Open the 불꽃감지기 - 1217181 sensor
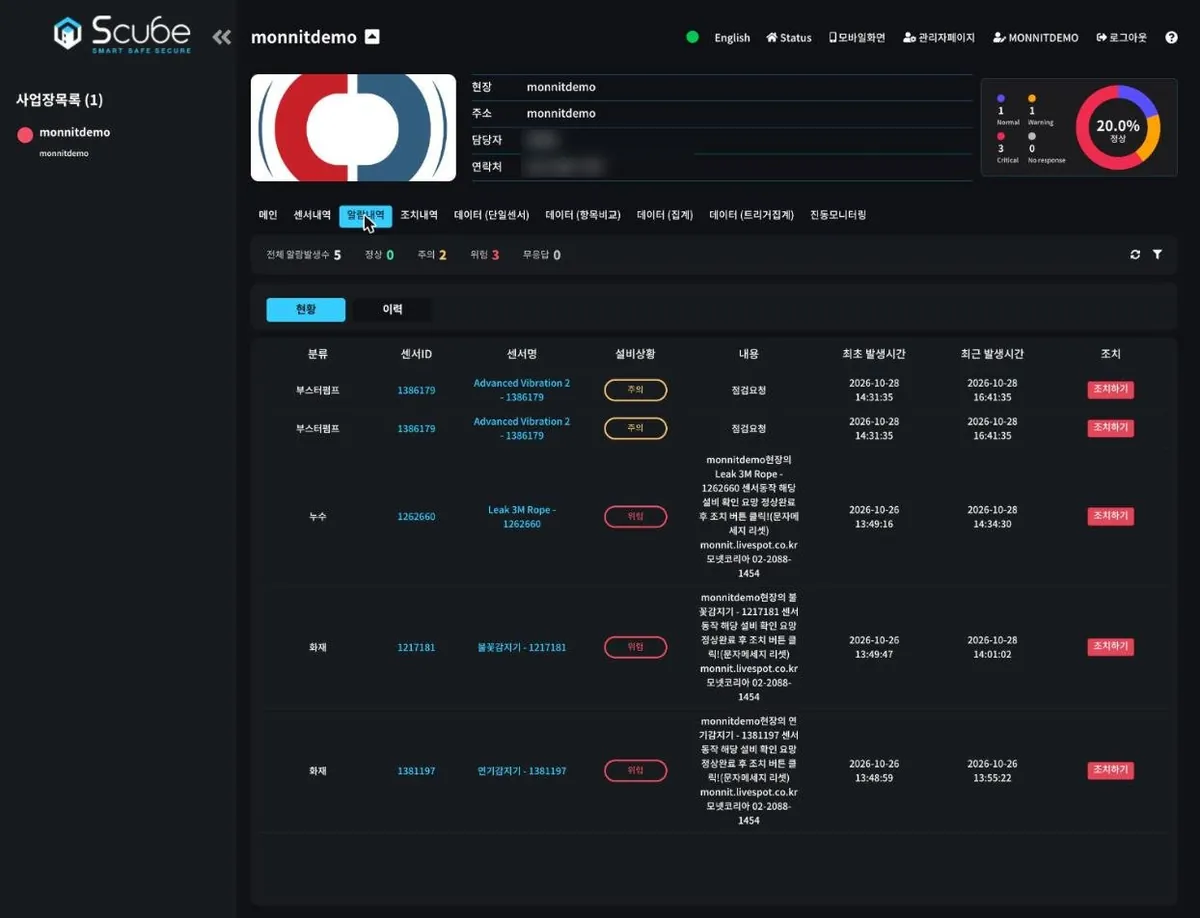 [x=522, y=648]
